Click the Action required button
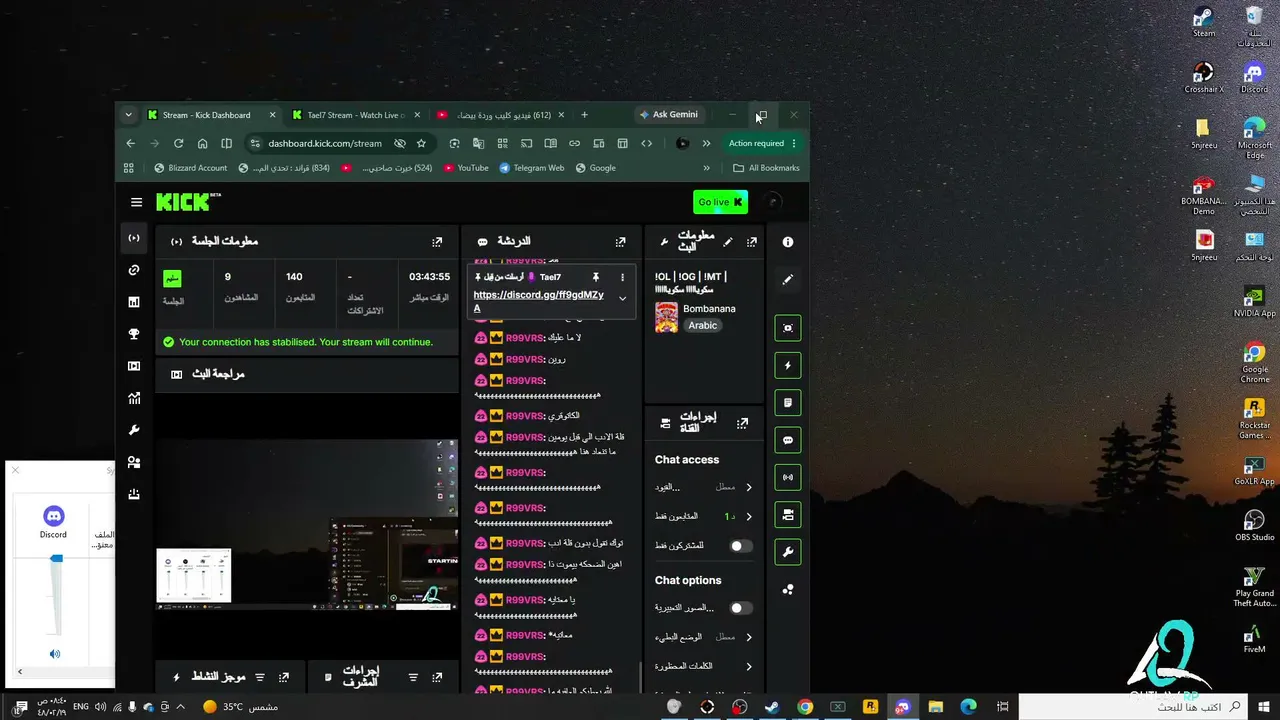 click(x=762, y=143)
